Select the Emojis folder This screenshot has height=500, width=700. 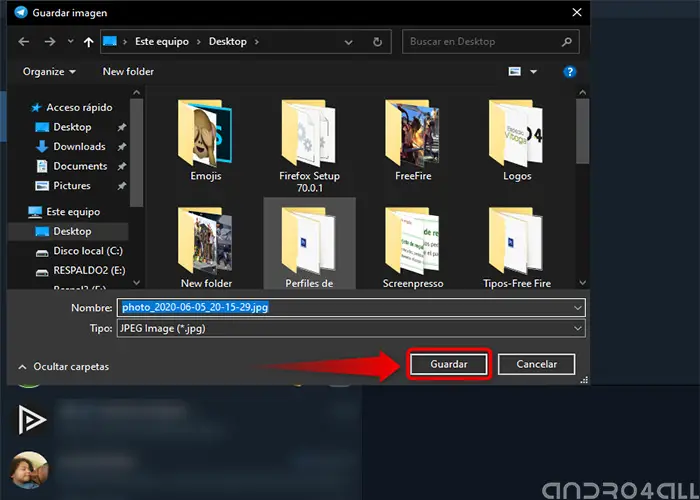pyautogui.click(x=206, y=140)
